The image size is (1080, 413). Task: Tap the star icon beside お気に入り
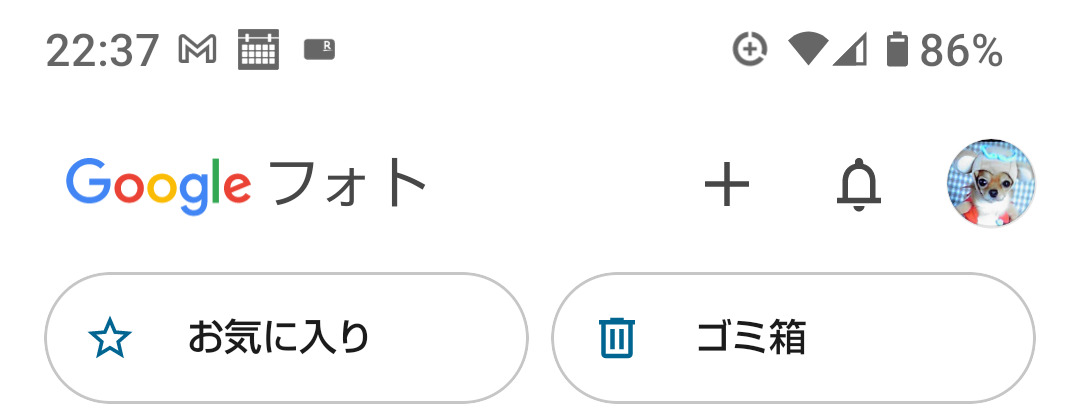pos(110,338)
